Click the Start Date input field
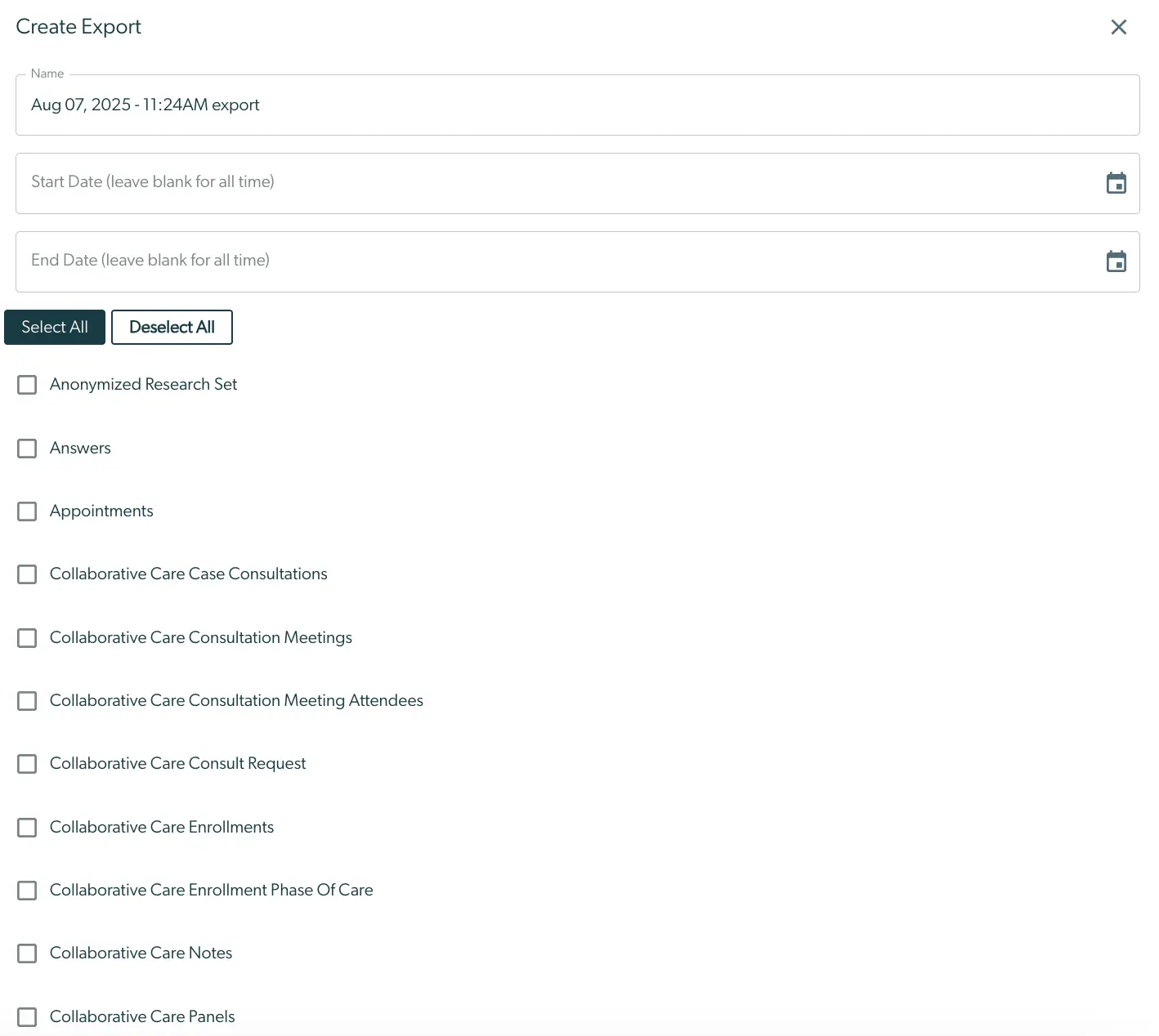This screenshot has height=1036, width=1159. click(490, 182)
